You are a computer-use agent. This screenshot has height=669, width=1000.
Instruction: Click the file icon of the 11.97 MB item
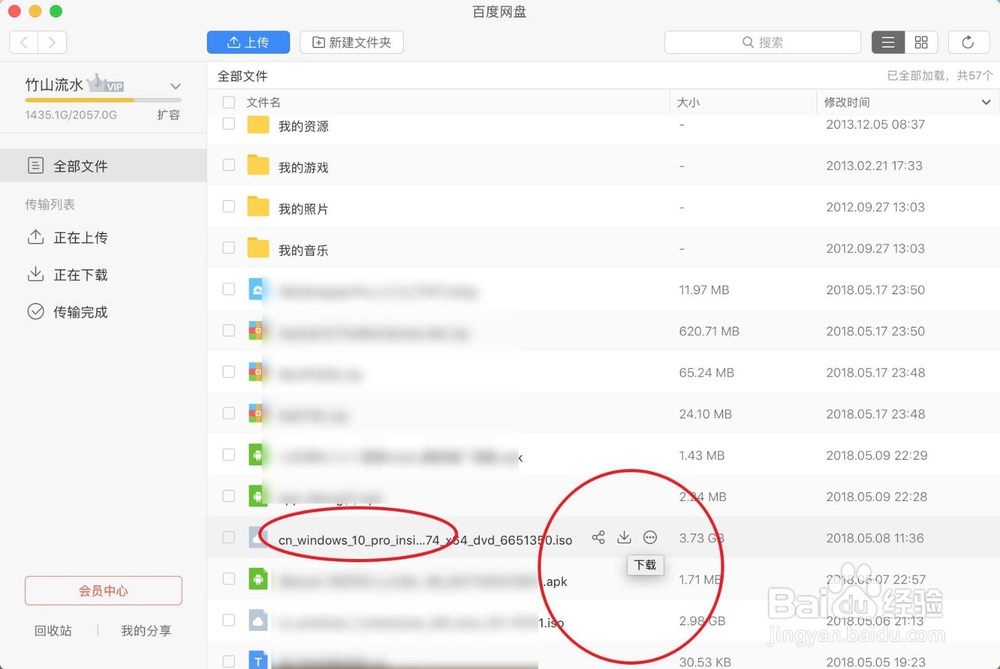tap(257, 290)
